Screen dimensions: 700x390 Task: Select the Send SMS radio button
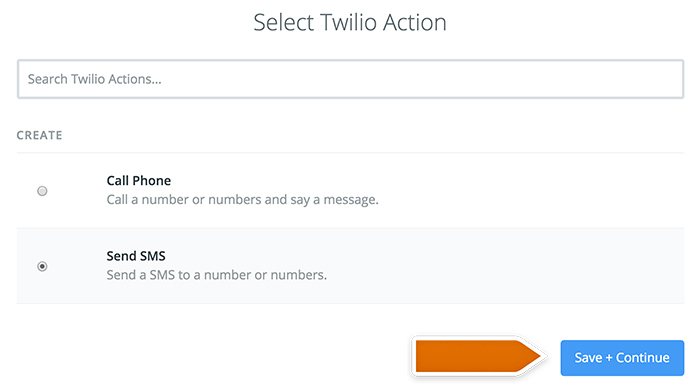42,266
